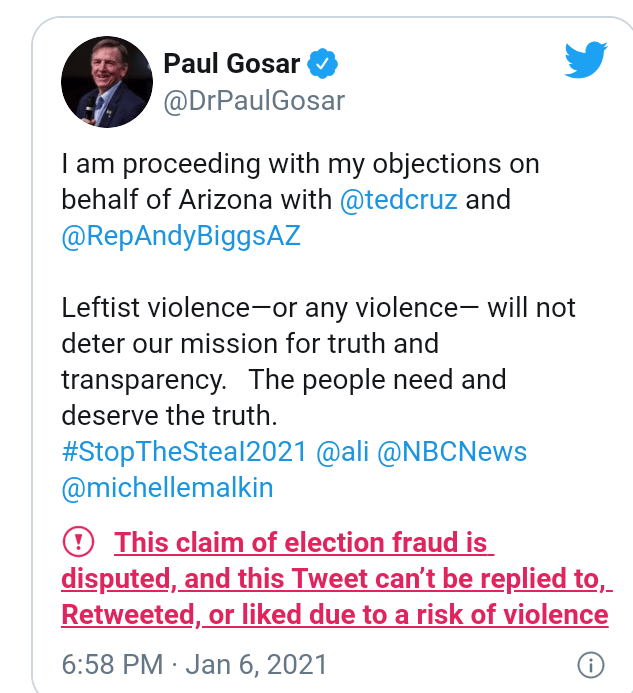Click the blue verified badge
Screen dimensions: 633x693
[x=323, y=65]
